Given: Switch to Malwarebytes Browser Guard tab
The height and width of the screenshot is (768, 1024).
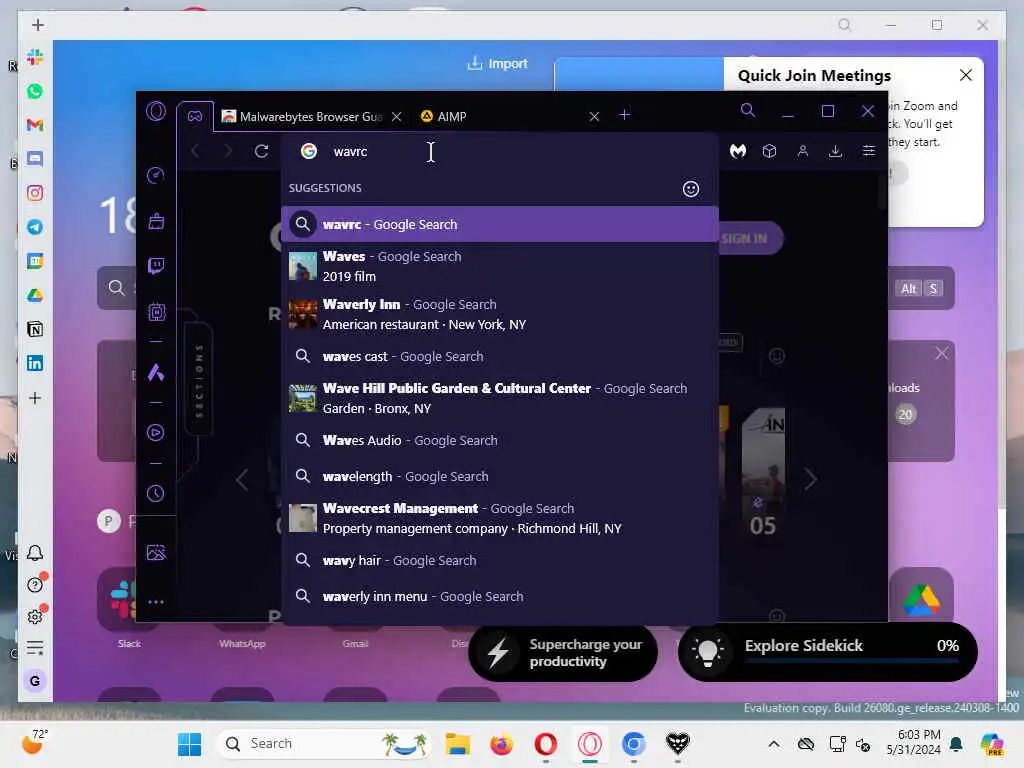Looking at the screenshot, I should pyautogui.click(x=302, y=116).
